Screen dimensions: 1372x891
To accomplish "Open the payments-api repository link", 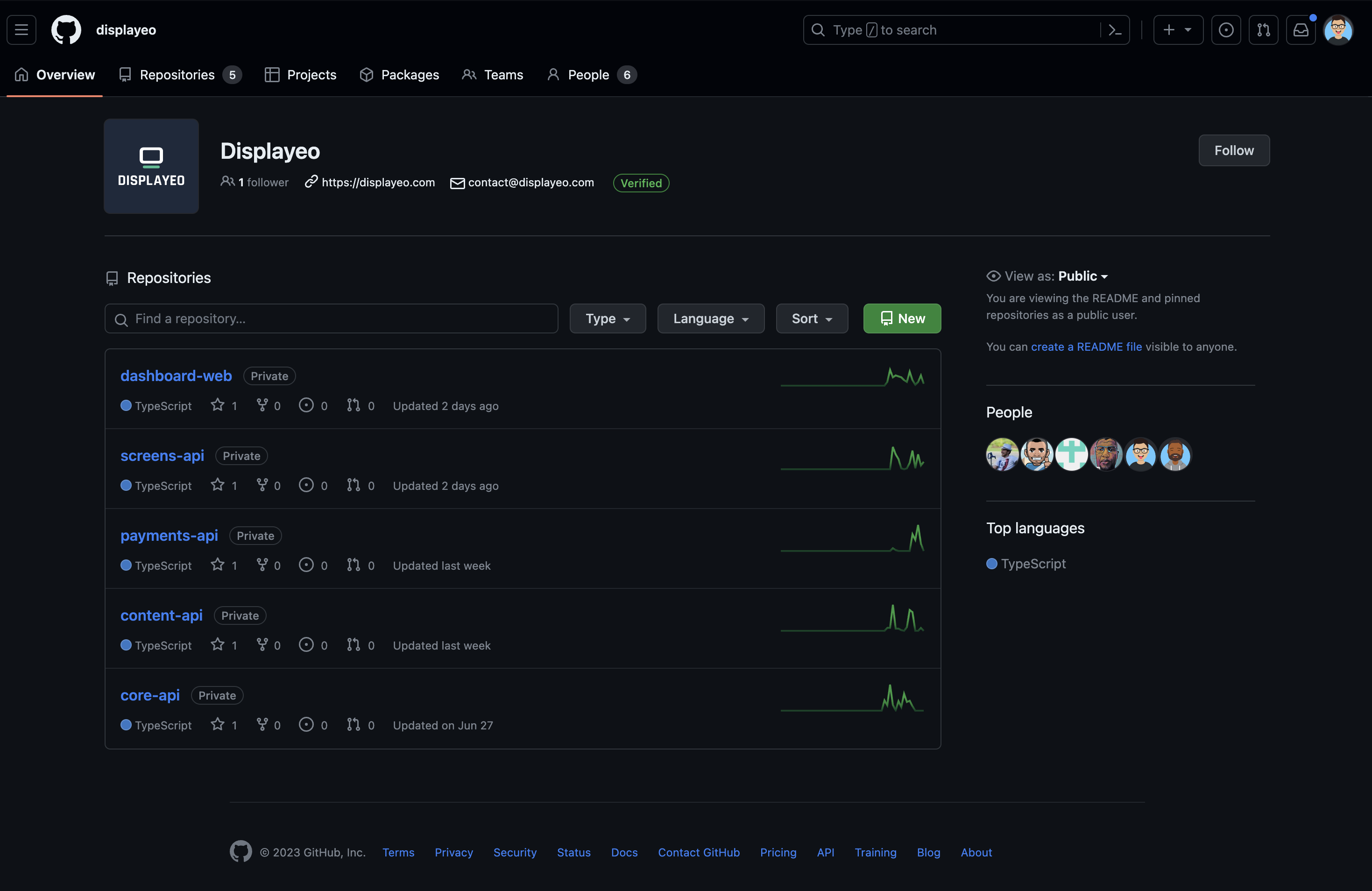I will pyautogui.click(x=169, y=536).
